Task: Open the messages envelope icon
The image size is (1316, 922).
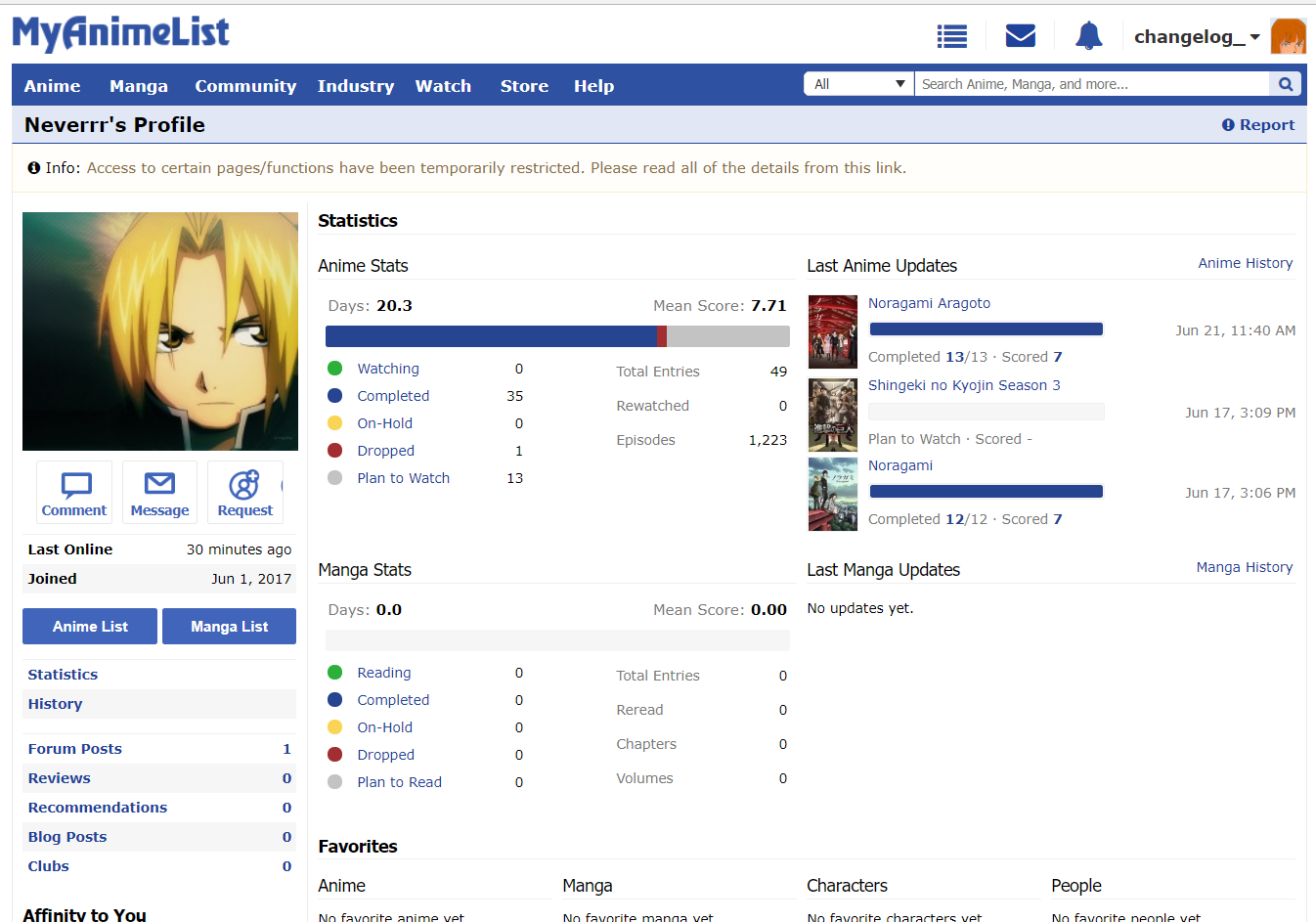Action: point(1020,36)
